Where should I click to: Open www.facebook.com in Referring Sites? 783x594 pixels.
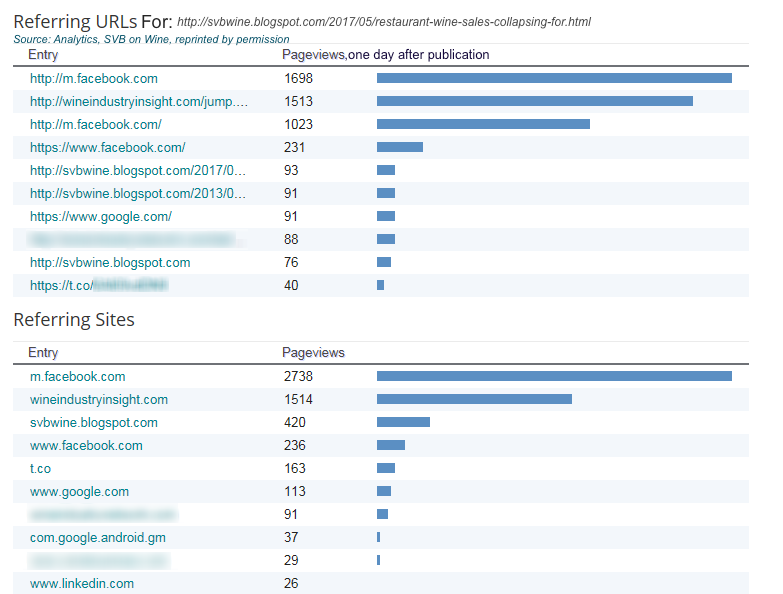click(86, 445)
